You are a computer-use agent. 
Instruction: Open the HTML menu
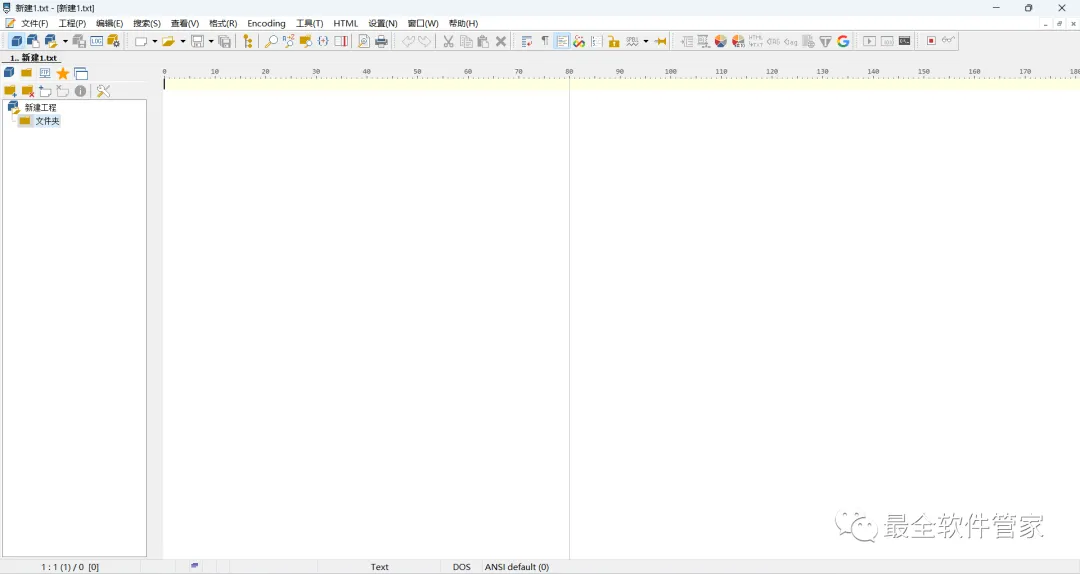coord(346,23)
